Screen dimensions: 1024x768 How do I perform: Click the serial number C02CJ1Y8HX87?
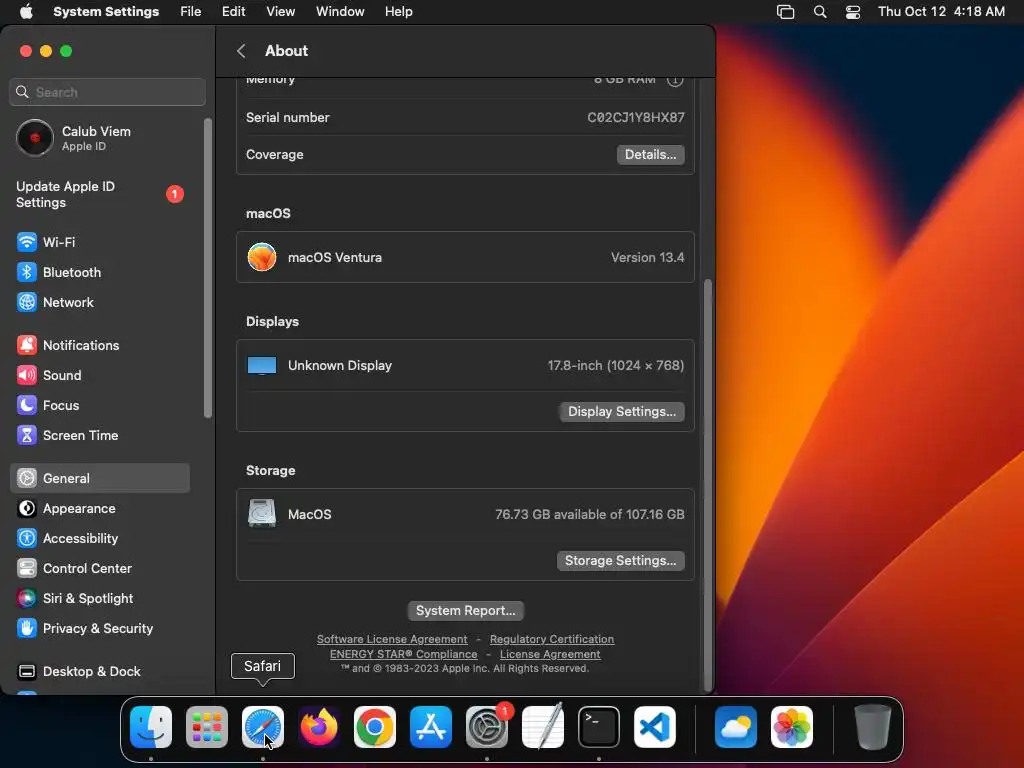tap(635, 118)
